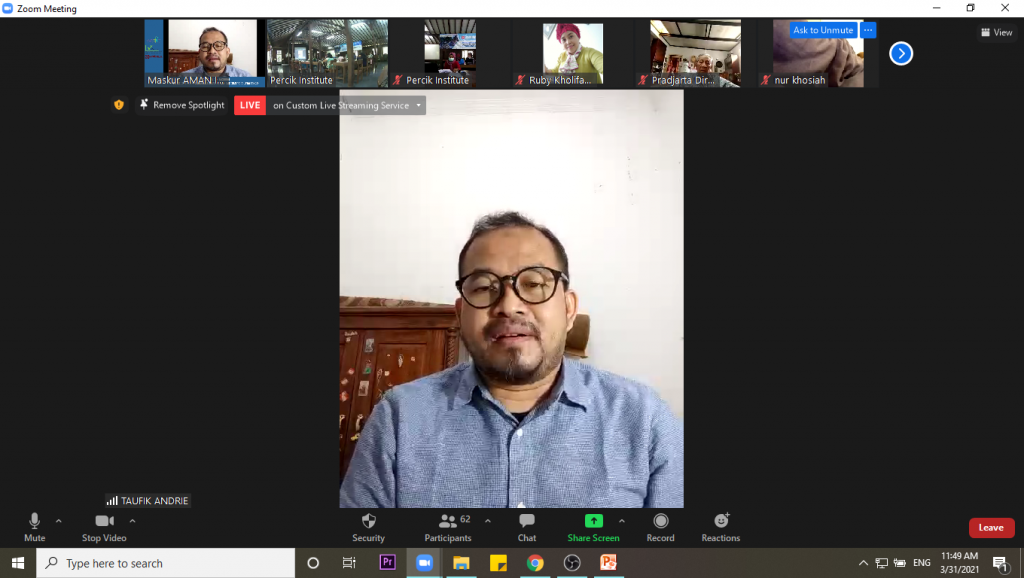Open the Security shield icon
1024x578 pixels.
tap(368, 521)
